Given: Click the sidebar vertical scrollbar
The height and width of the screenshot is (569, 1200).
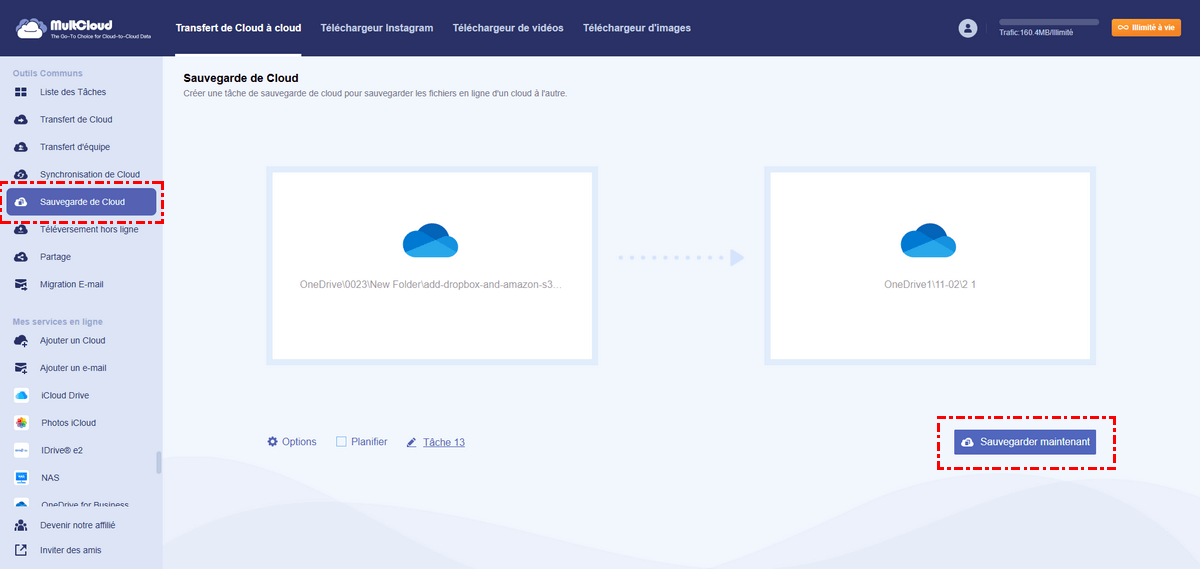Looking at the screenshot, I should point(158,463).
